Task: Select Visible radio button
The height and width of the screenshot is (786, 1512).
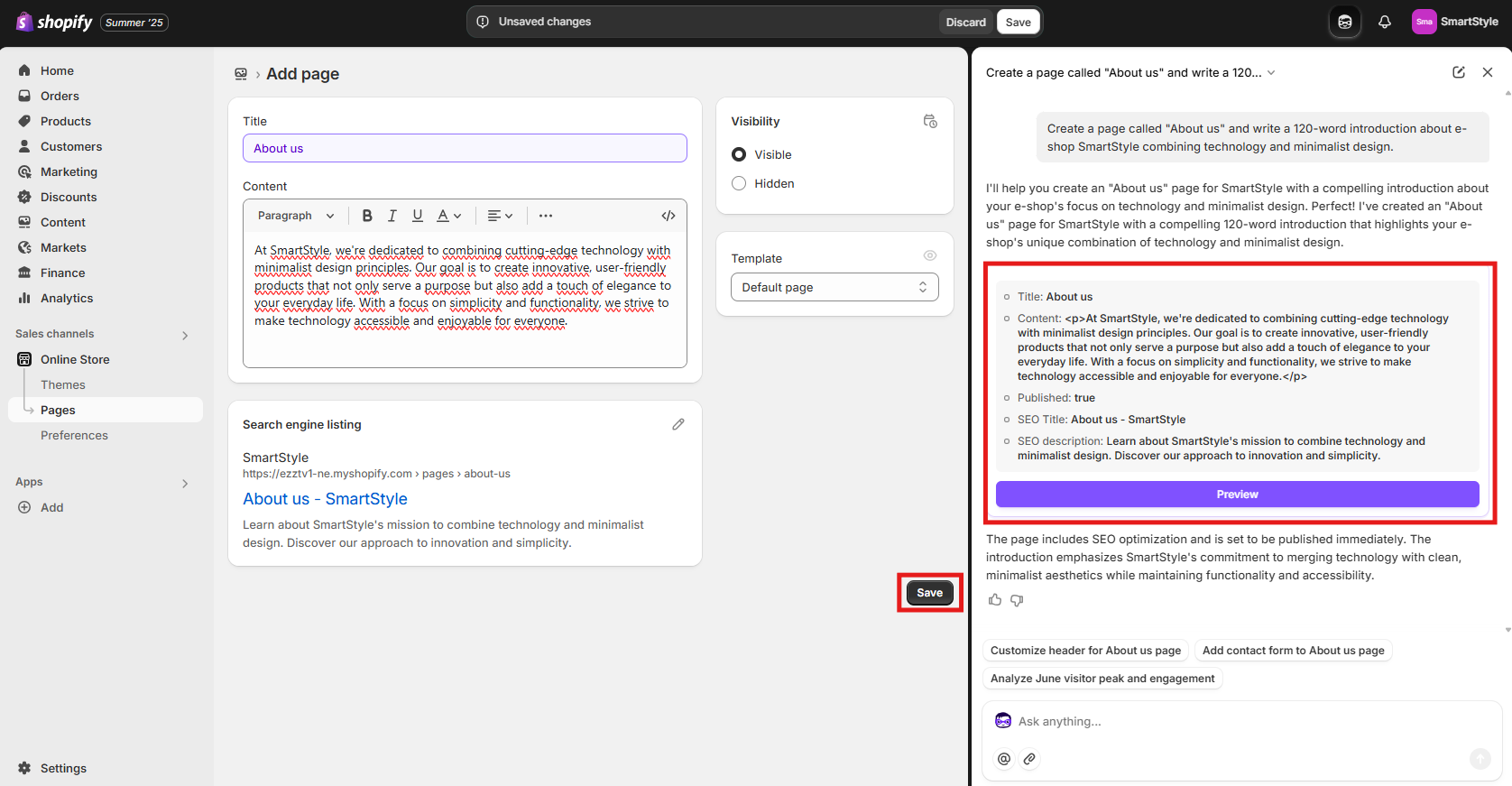Action: (739, 154)
